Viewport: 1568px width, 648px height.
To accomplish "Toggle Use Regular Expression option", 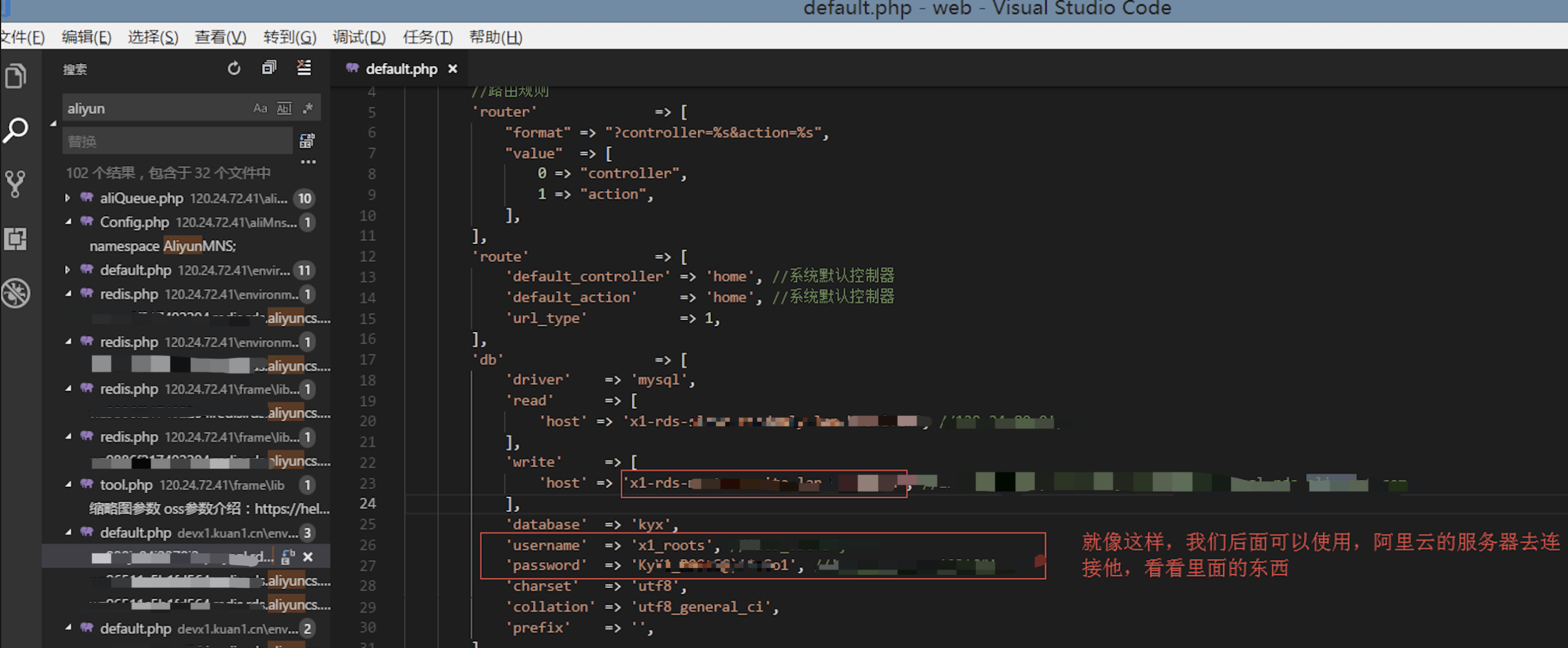I will tap(308, 109).
